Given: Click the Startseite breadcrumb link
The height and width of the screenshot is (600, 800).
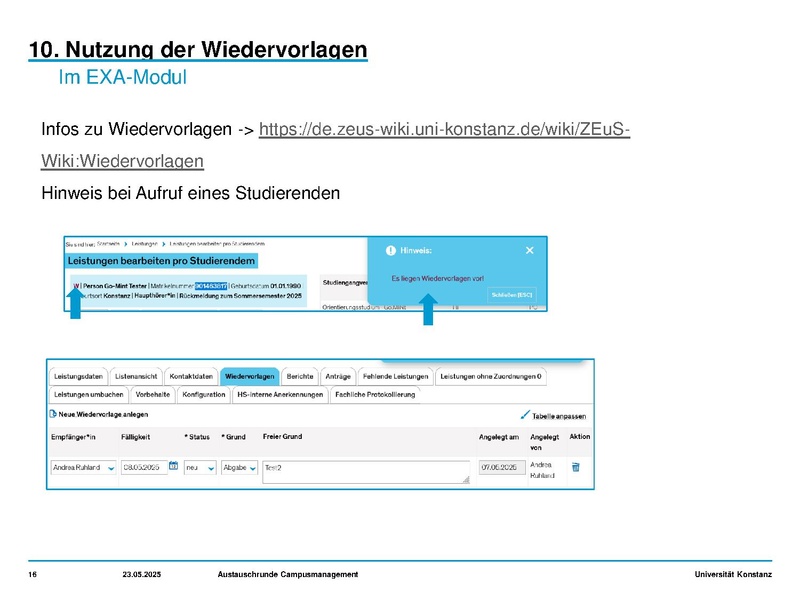Looking at the screenshot, I should click(x=108, y=244).
